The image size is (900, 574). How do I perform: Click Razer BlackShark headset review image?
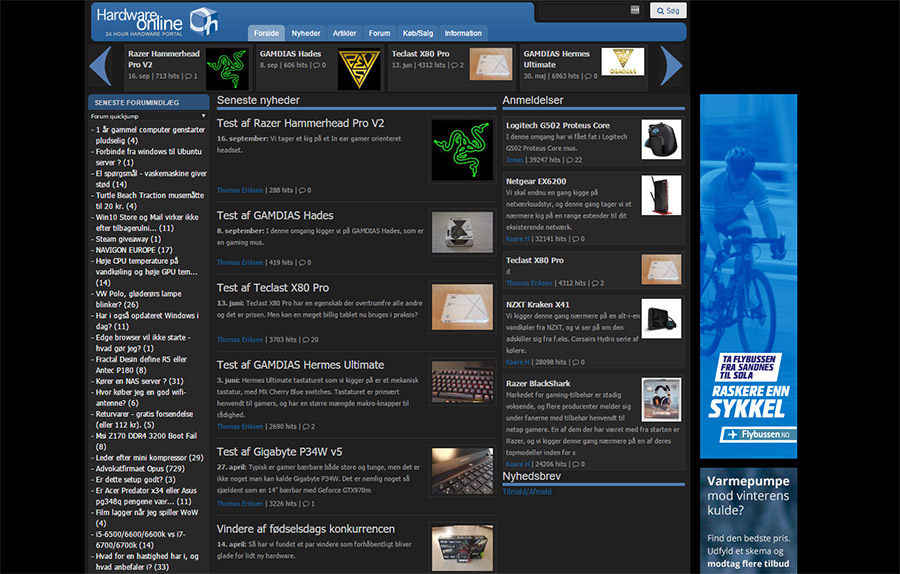(x=661, y=400)
